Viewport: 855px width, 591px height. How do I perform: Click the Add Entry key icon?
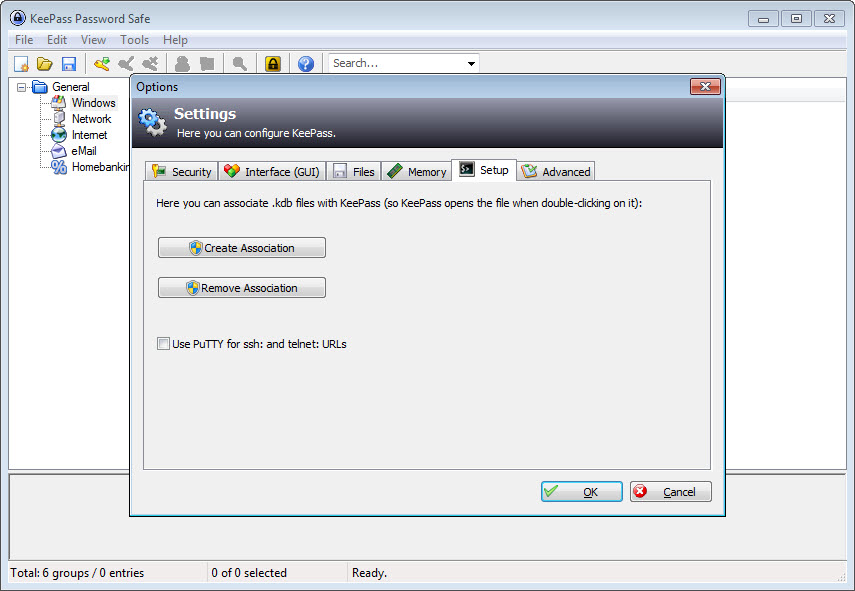click(x=101, y=64)
